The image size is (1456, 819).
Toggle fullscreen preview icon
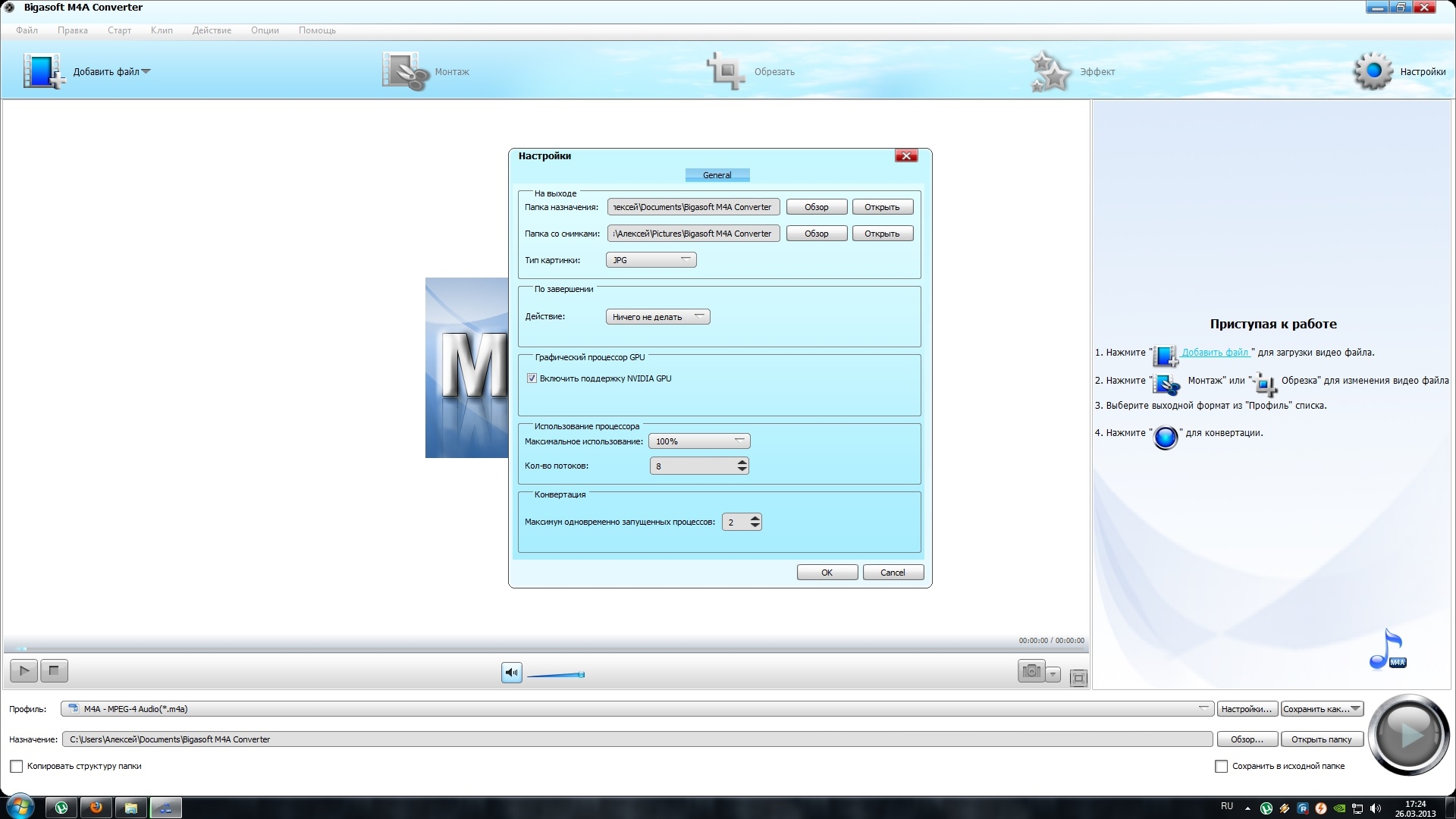(1078, 678)
